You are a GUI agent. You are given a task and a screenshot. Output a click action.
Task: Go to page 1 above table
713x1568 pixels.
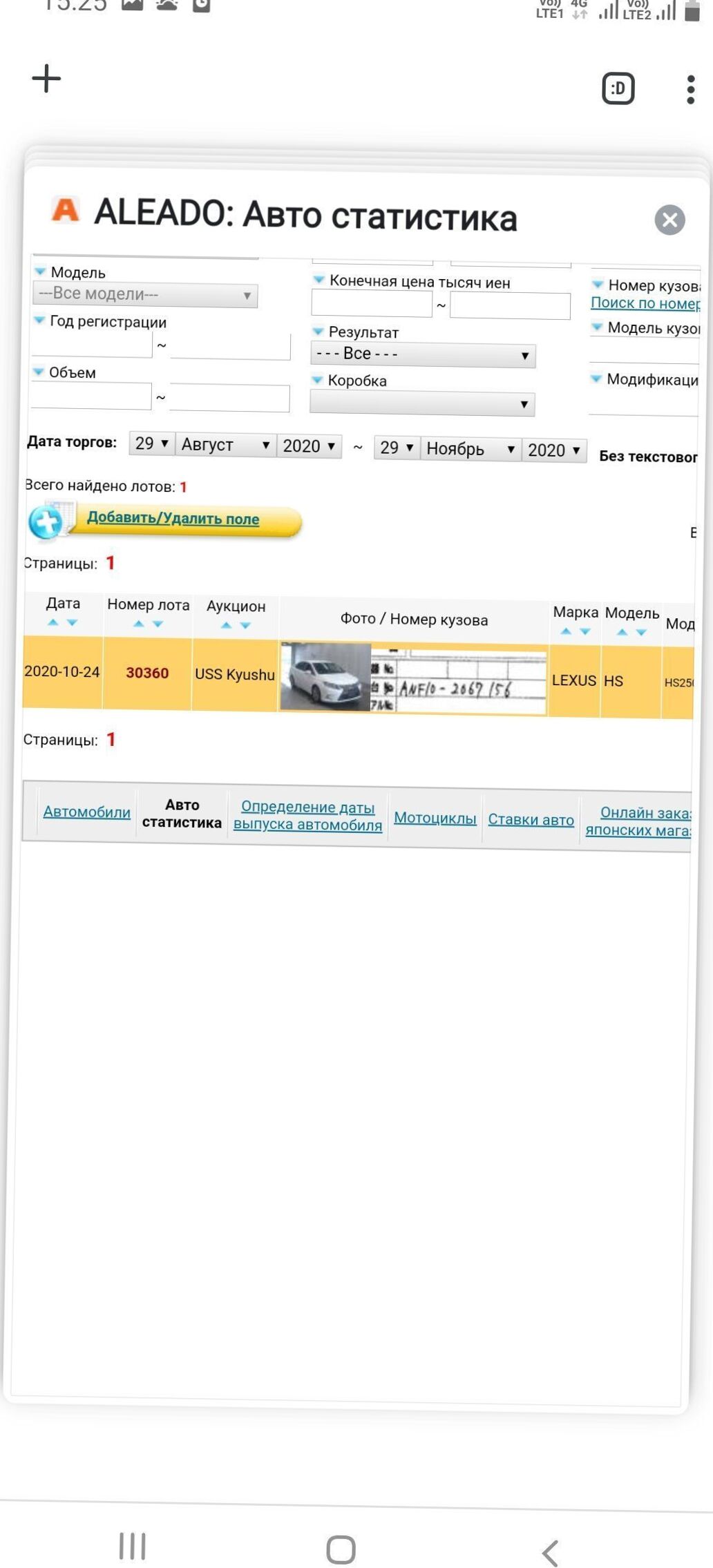point(110,563)
